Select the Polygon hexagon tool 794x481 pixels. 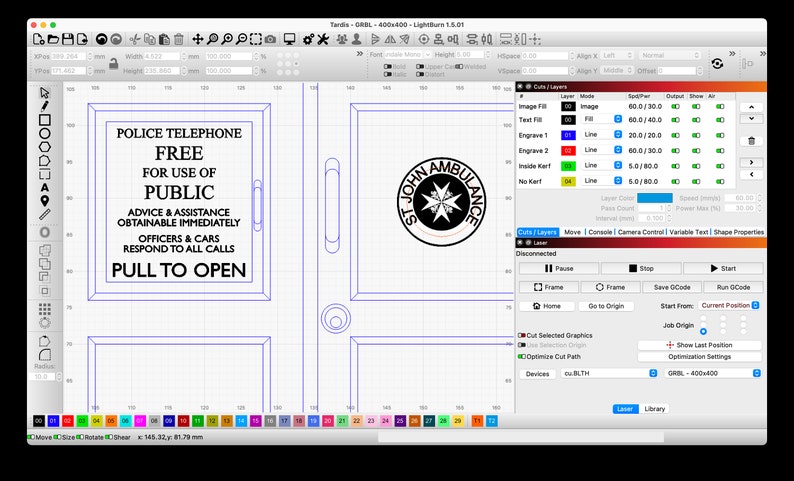tap(45, 147)
